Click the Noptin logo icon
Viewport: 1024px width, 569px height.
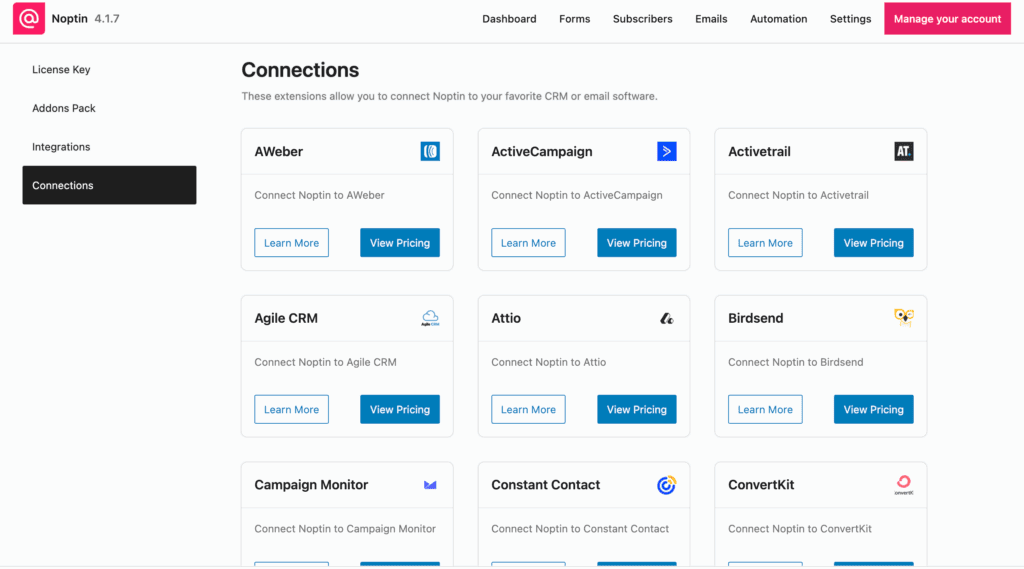(29, 18)
